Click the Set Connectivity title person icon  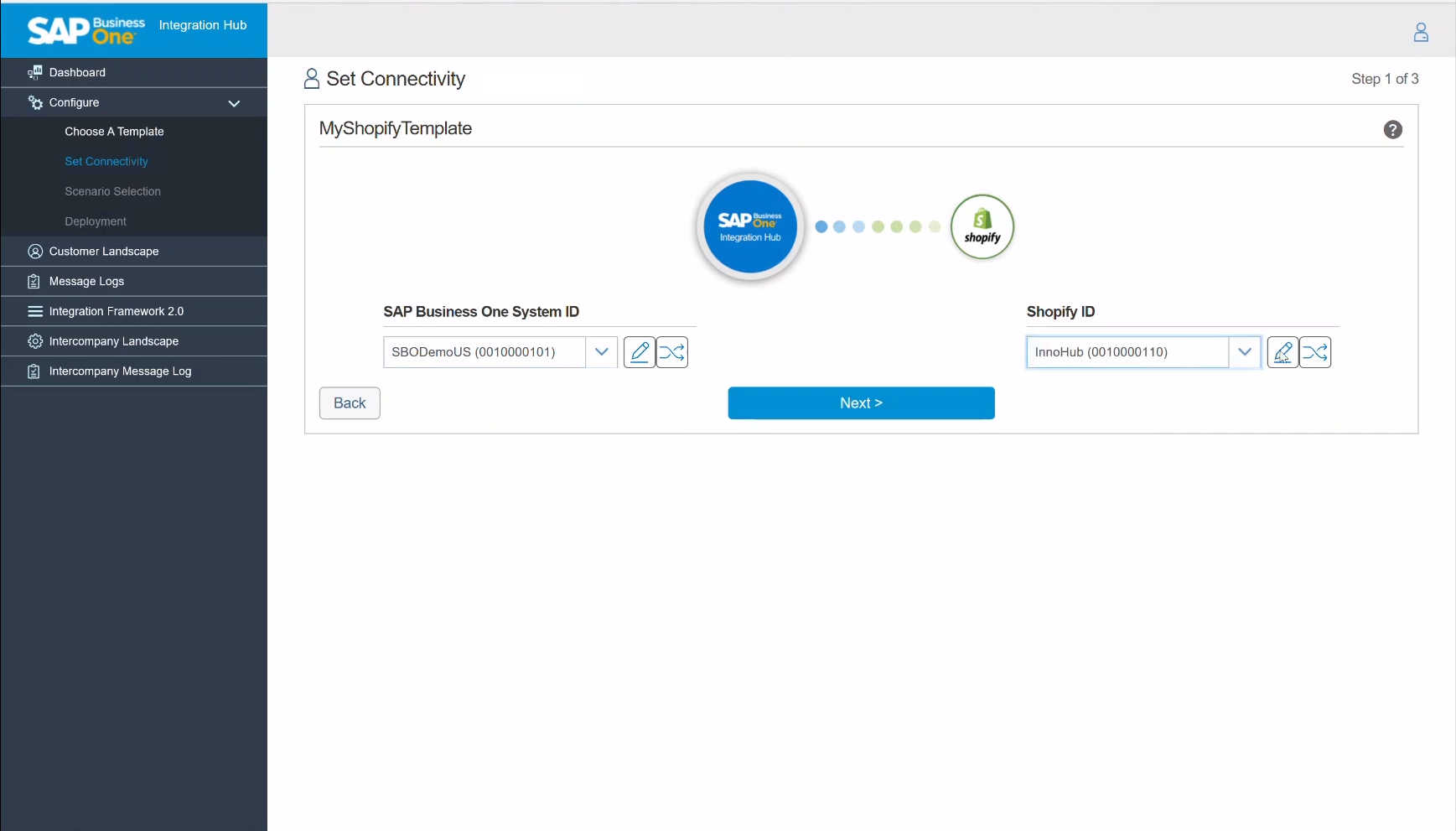(312, 79)
